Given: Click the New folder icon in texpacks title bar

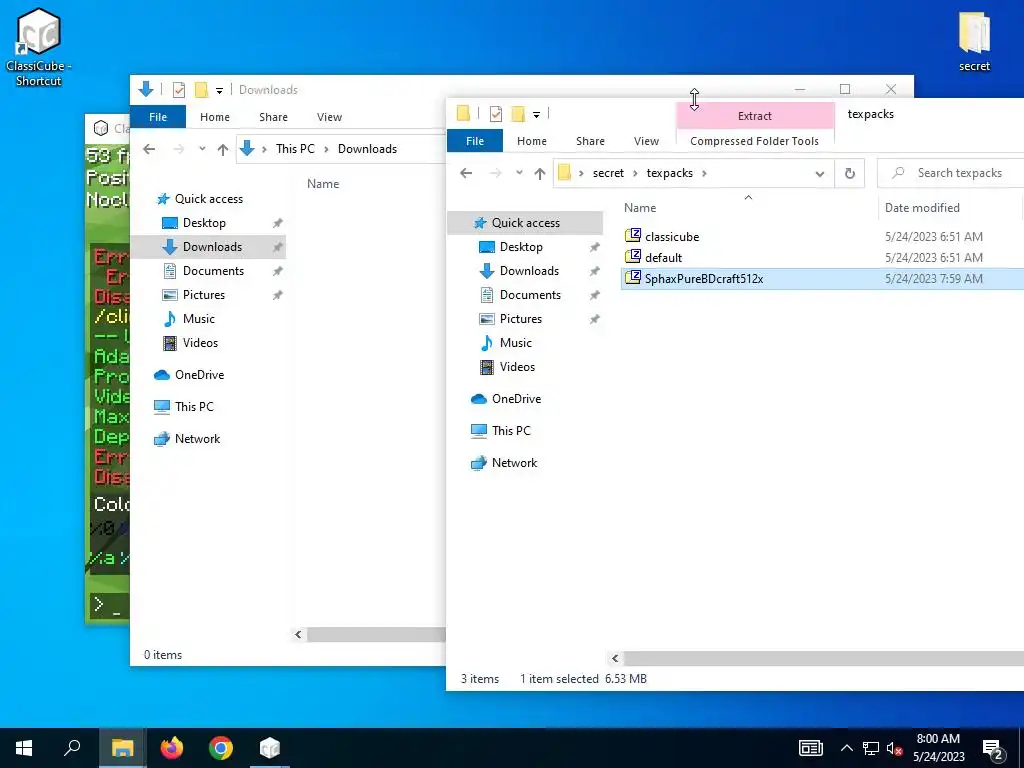Looking at the screenshot, I should point(518,114).
